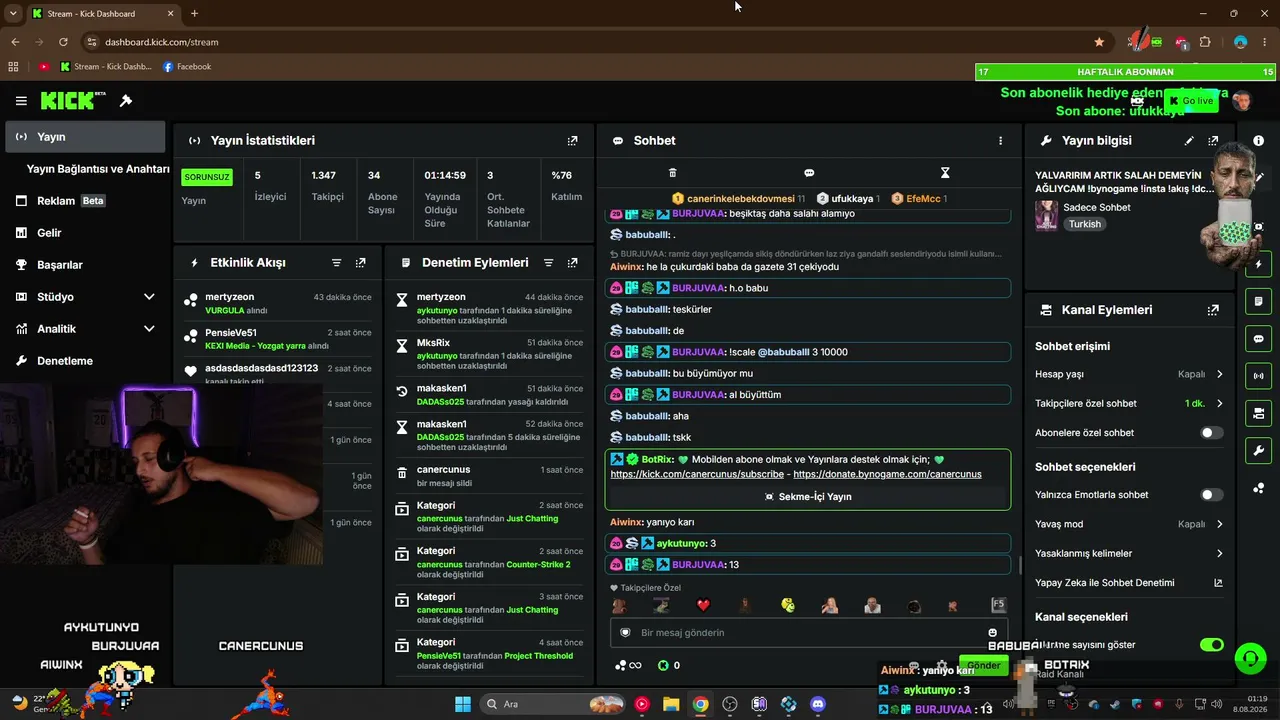Click mertyzeon in Etkinlik Akışı

point(230,297)
